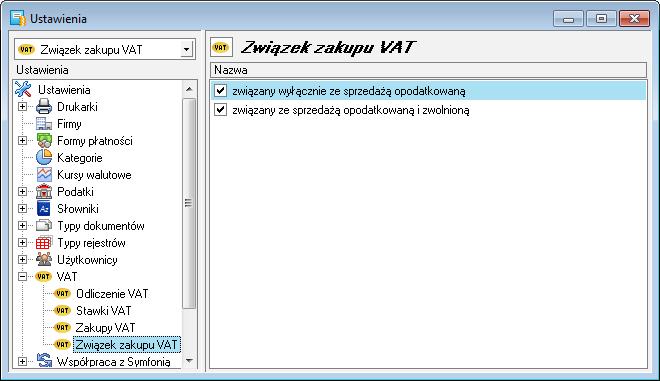
Task: Click the Drukarki printer icon
Action: [44, 107]
